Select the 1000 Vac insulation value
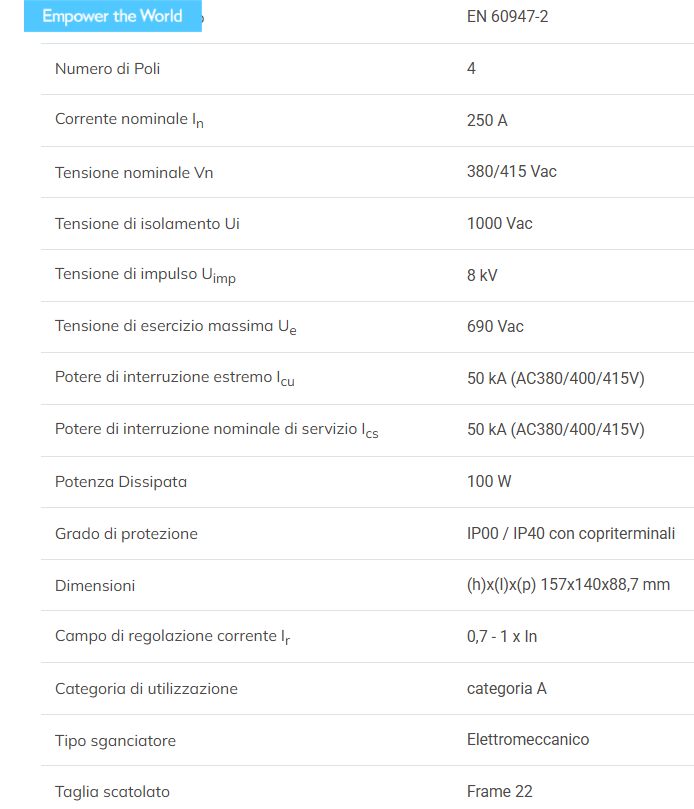Viewport: 694px width, 809px height. tap(499, 223)
